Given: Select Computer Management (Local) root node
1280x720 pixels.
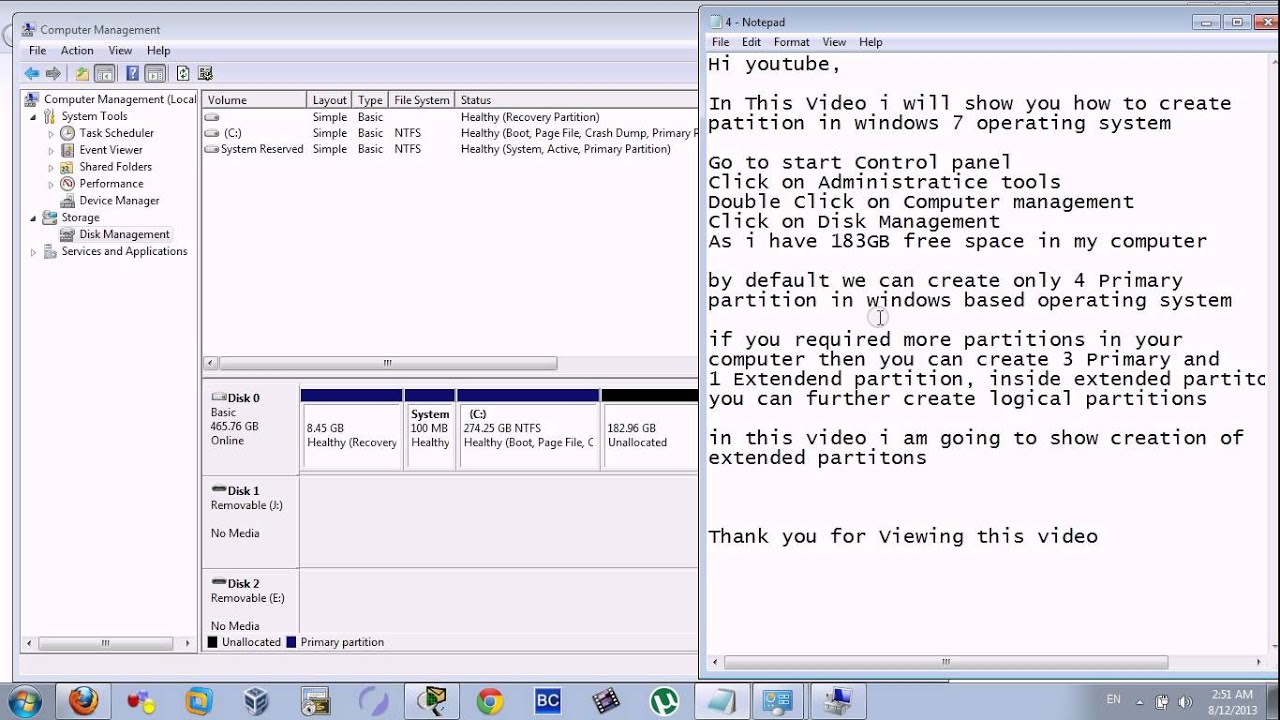Looking at the screenshot, I should [x=110, y=99].
